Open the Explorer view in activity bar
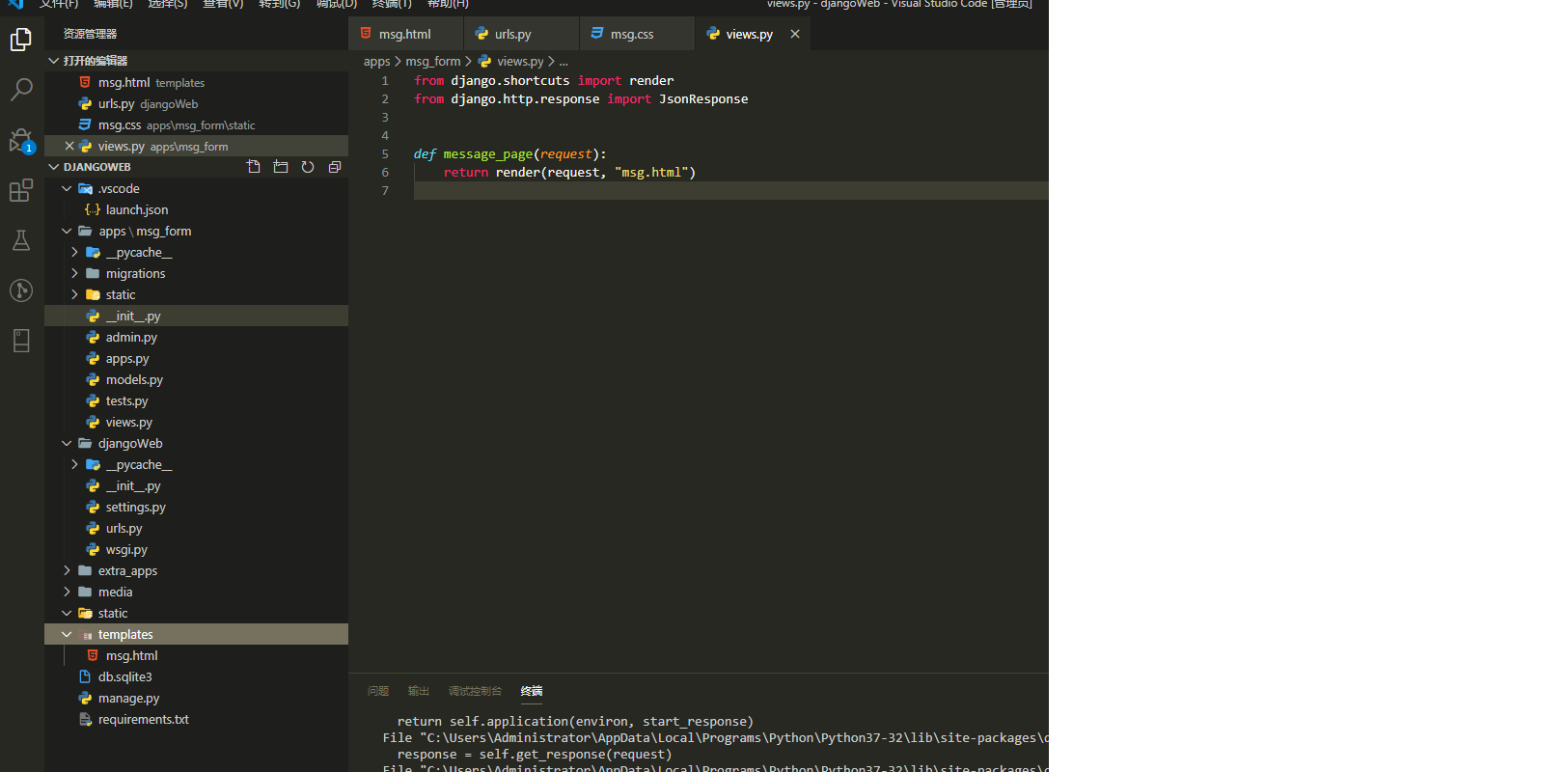The image size is (1568, 772). (21, 39)
